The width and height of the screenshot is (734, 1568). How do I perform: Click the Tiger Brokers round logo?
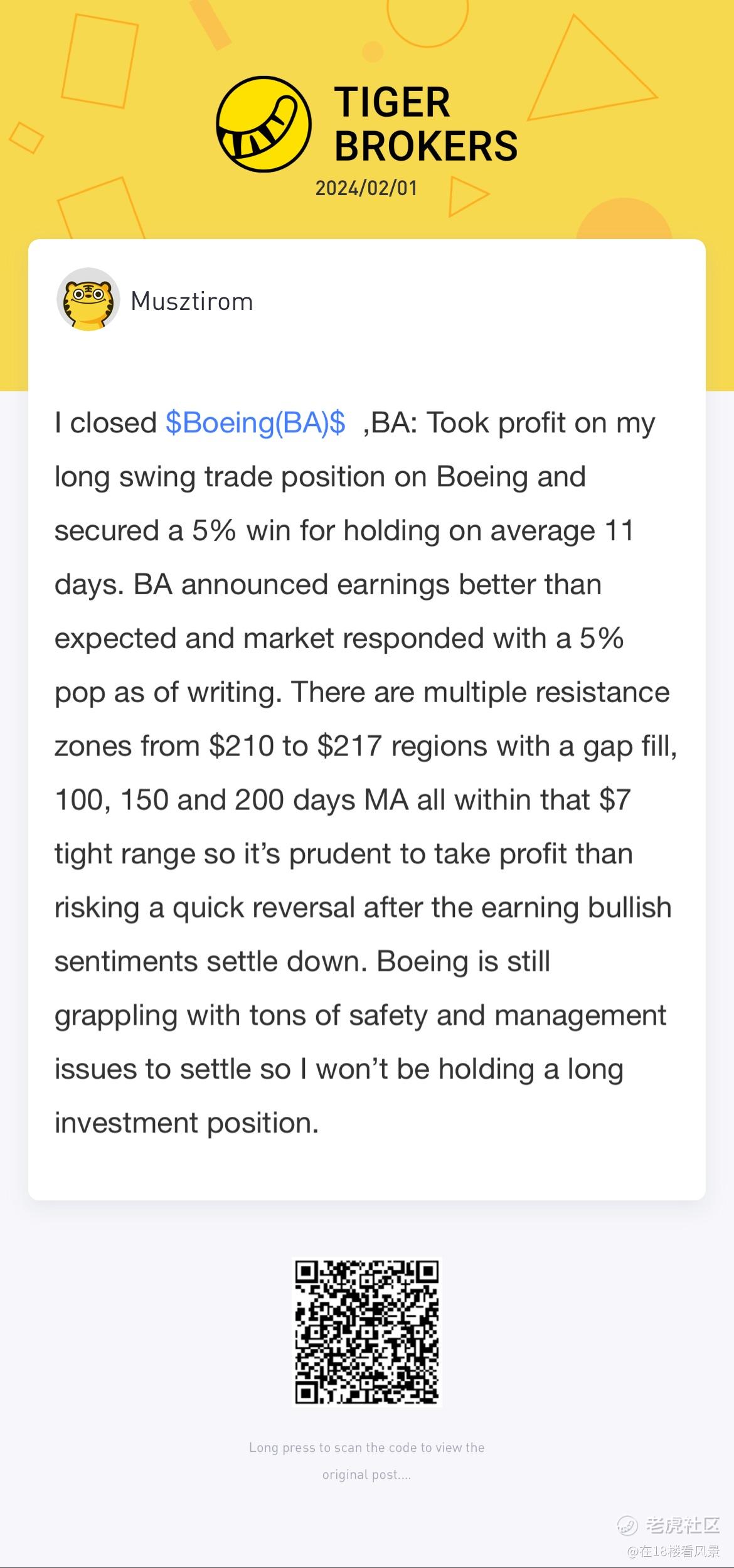tap(263, 124)
